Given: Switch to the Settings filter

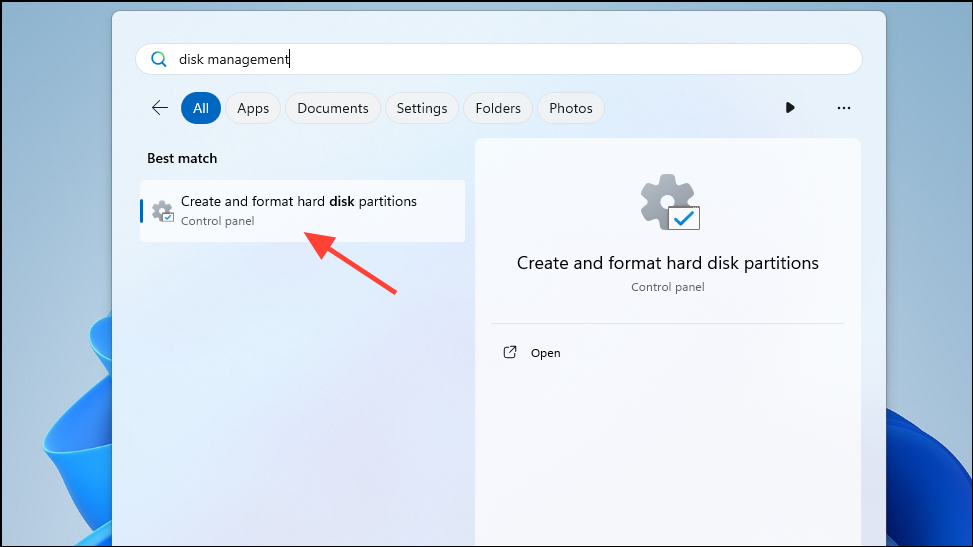Looking at the screenshot, I should pyautogui.click(x=422, y=108).
